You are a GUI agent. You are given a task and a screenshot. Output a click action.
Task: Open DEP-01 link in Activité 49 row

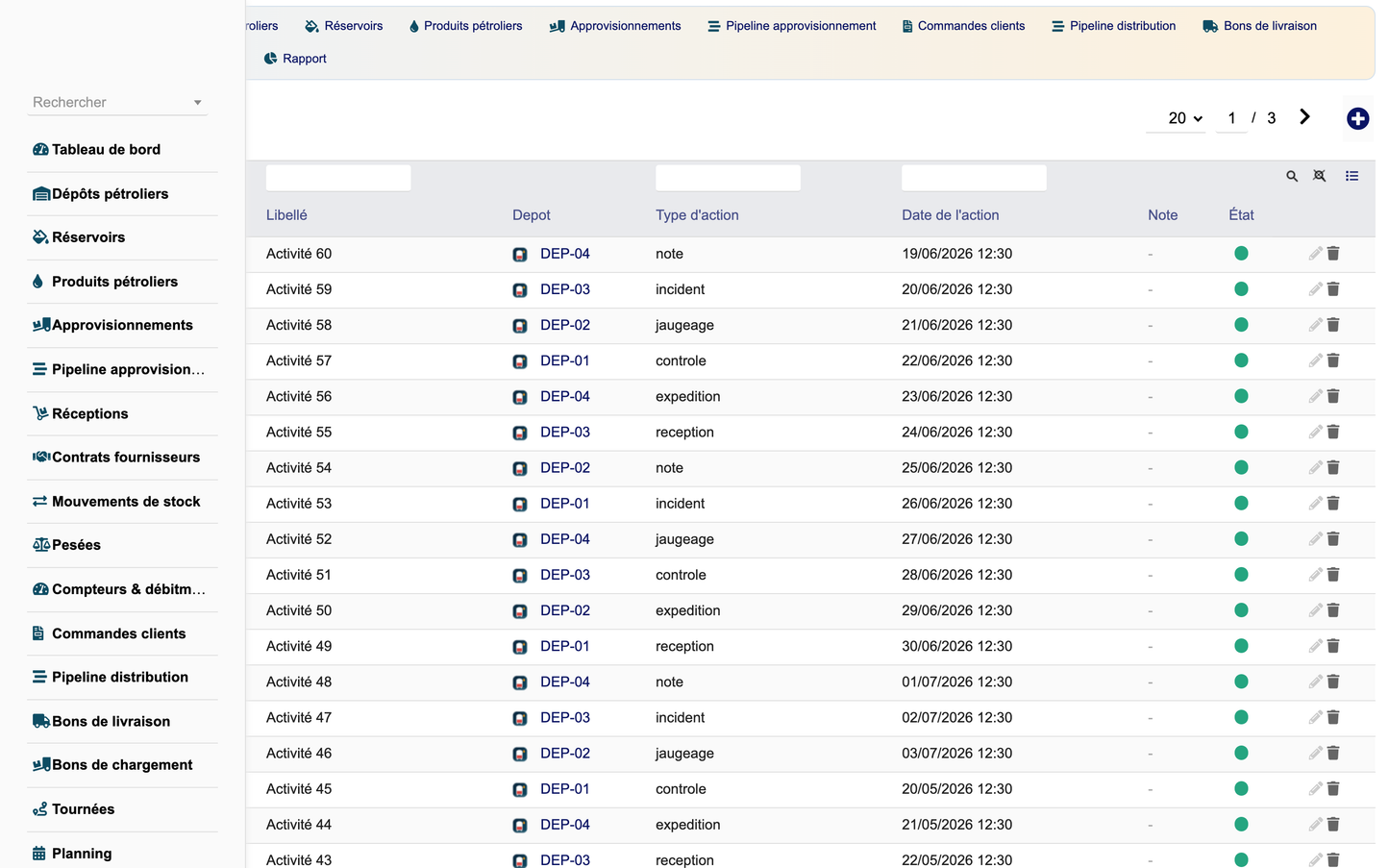click(565, 646)
